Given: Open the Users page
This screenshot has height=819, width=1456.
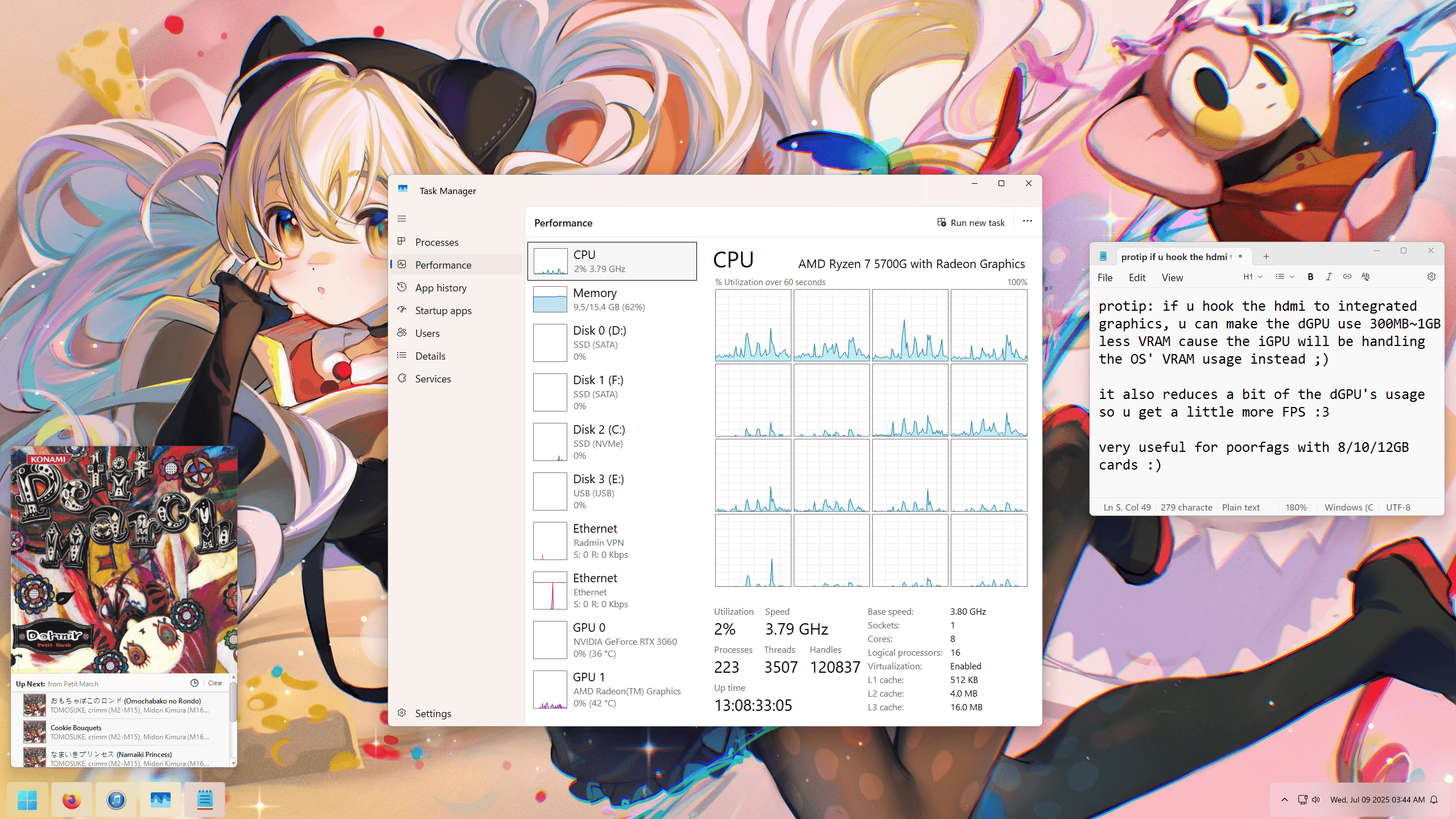Looking at the screenshot, I should point(455,333).
